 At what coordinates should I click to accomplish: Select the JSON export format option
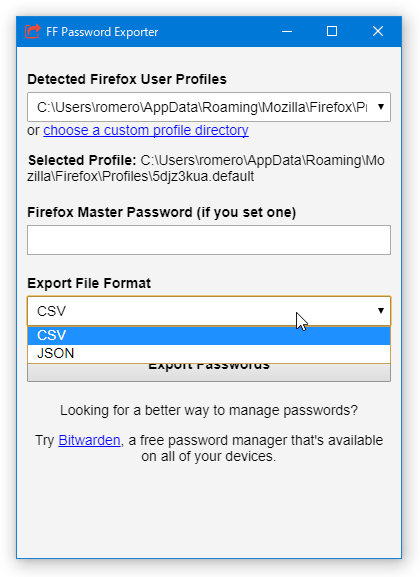[x=209, y=353]
